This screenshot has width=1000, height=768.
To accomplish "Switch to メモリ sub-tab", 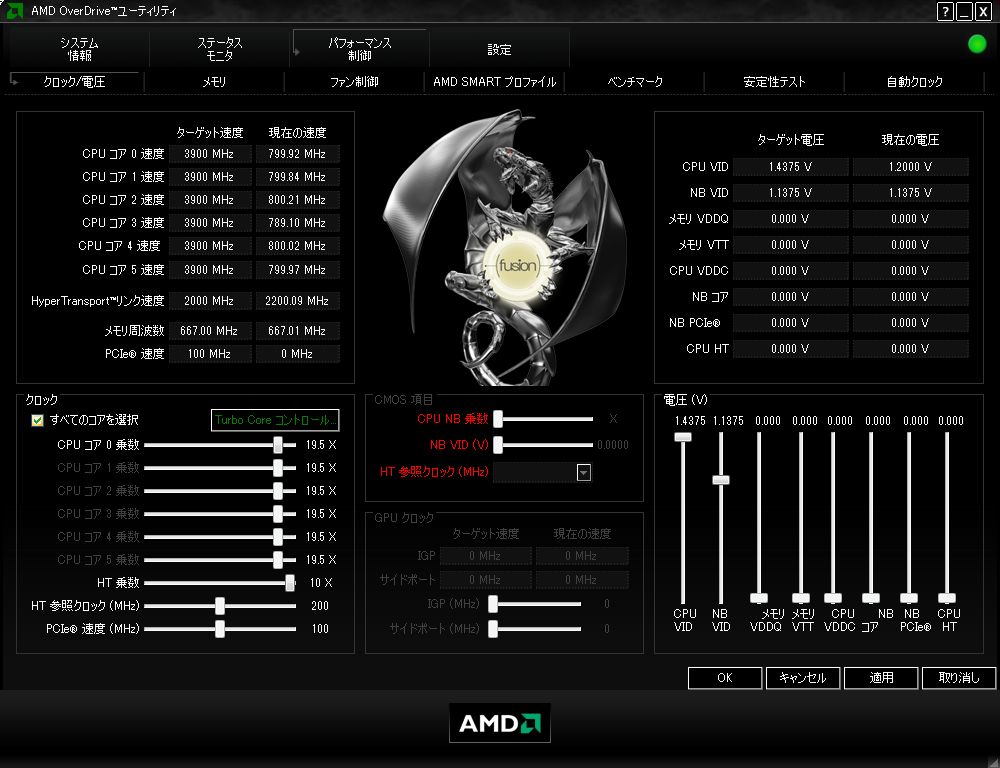I will [214, 82].
